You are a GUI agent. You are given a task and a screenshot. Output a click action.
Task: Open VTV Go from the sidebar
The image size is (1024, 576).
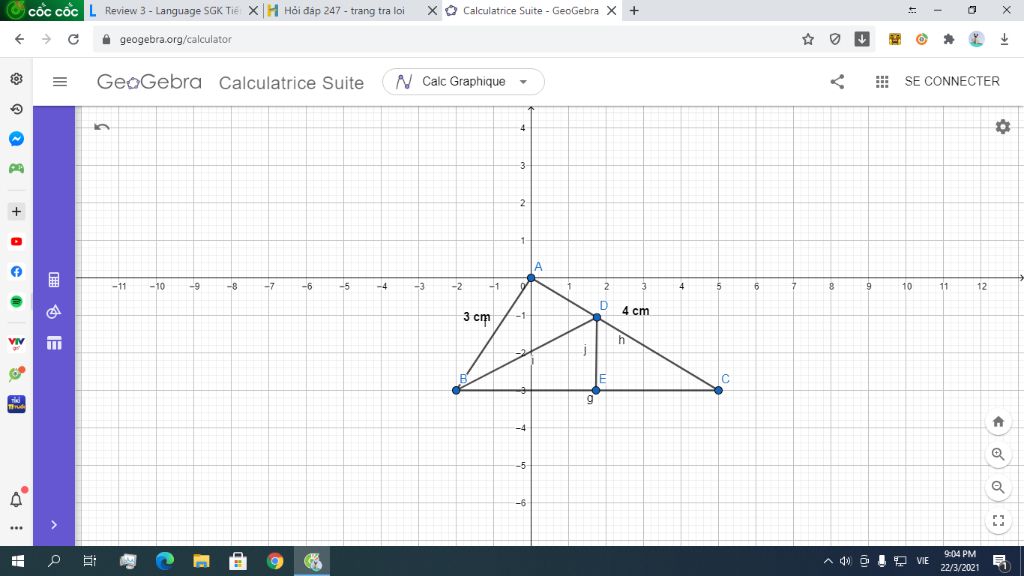point(16,344)
